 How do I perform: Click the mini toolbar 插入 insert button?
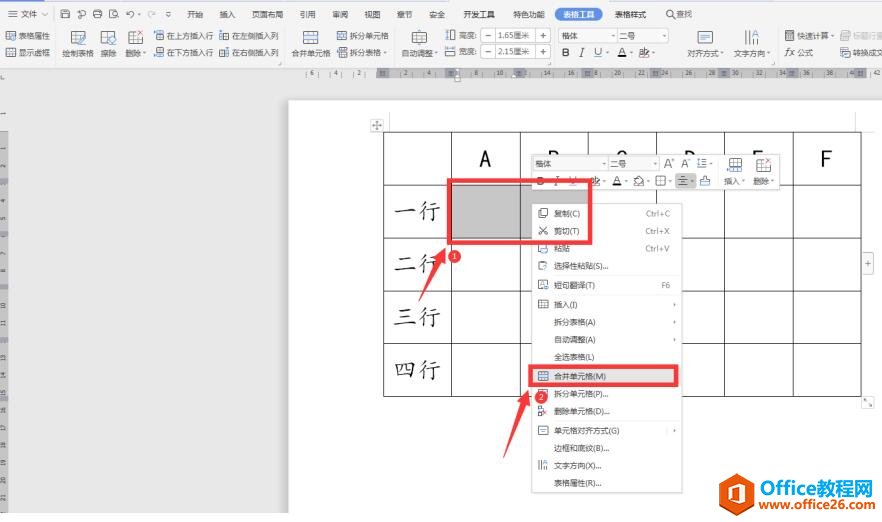click(734, 171)
